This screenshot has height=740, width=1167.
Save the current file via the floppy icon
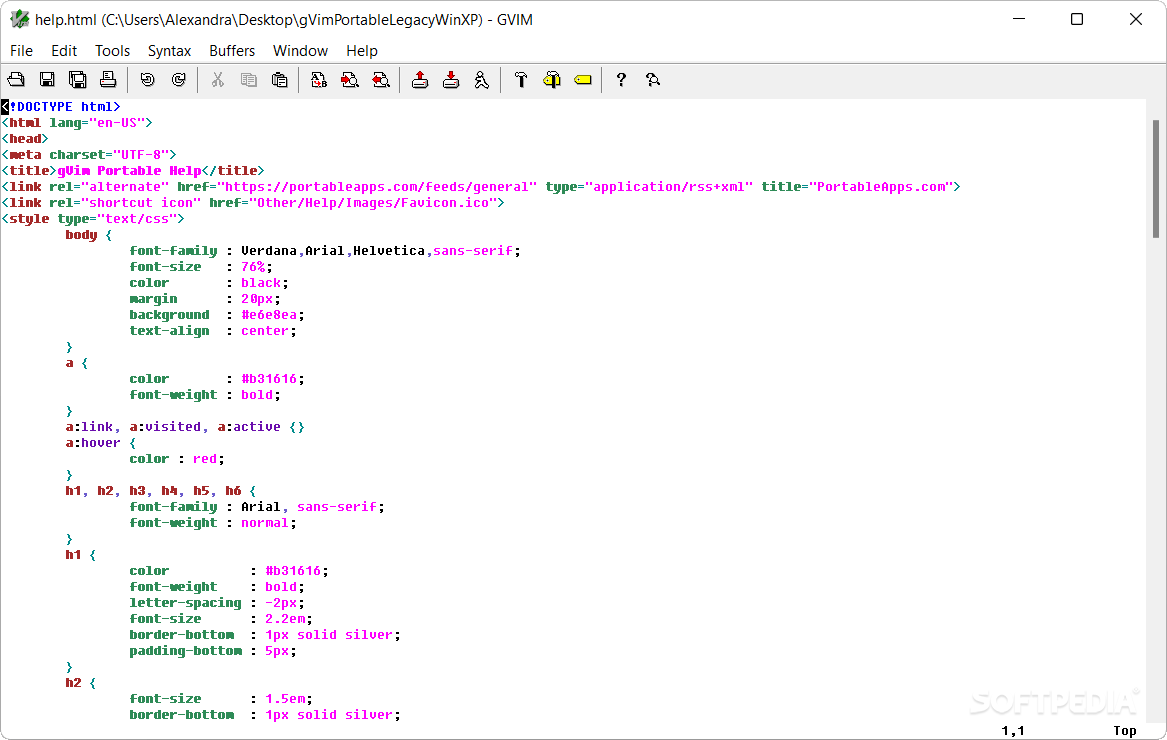(x=47, y=80)
